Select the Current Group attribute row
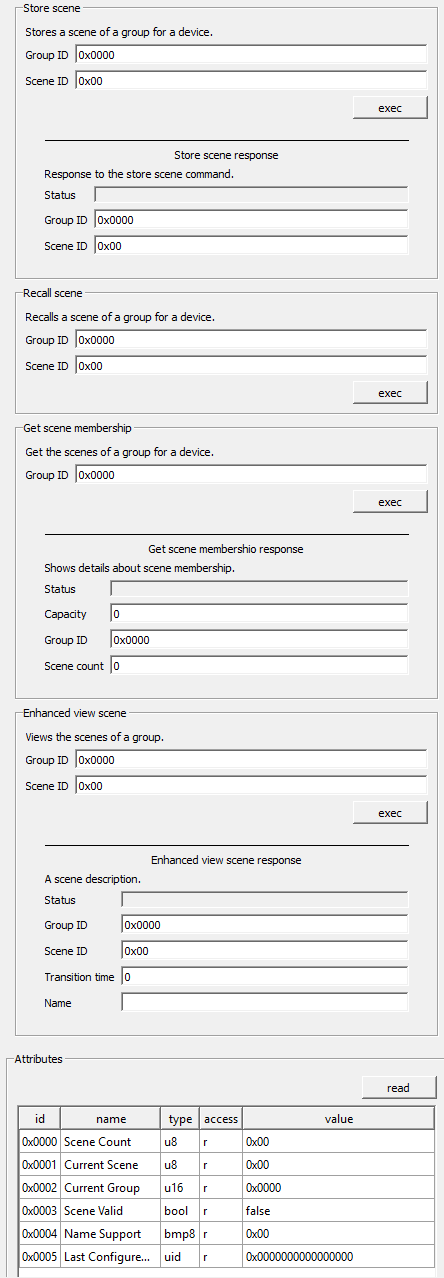The image size is (444, 1278). (226, 1188)
